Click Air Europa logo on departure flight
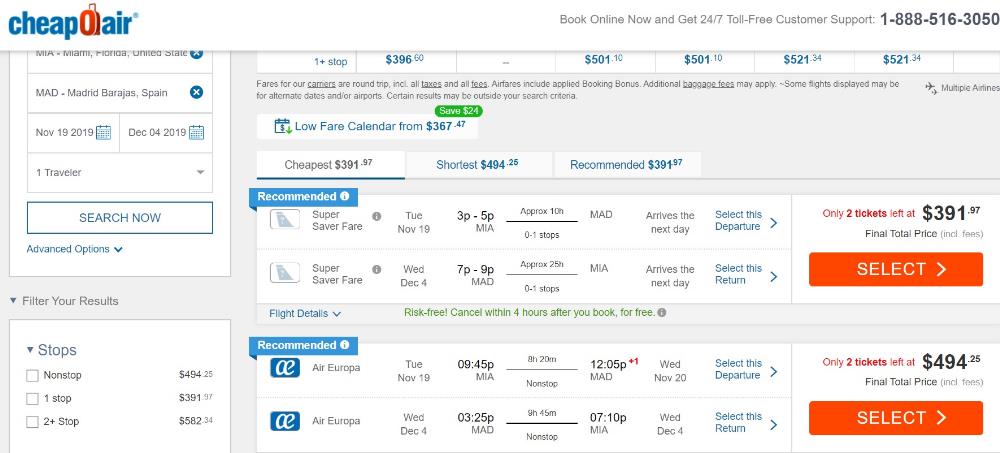The image size is (1000, 453). point(284,368)
